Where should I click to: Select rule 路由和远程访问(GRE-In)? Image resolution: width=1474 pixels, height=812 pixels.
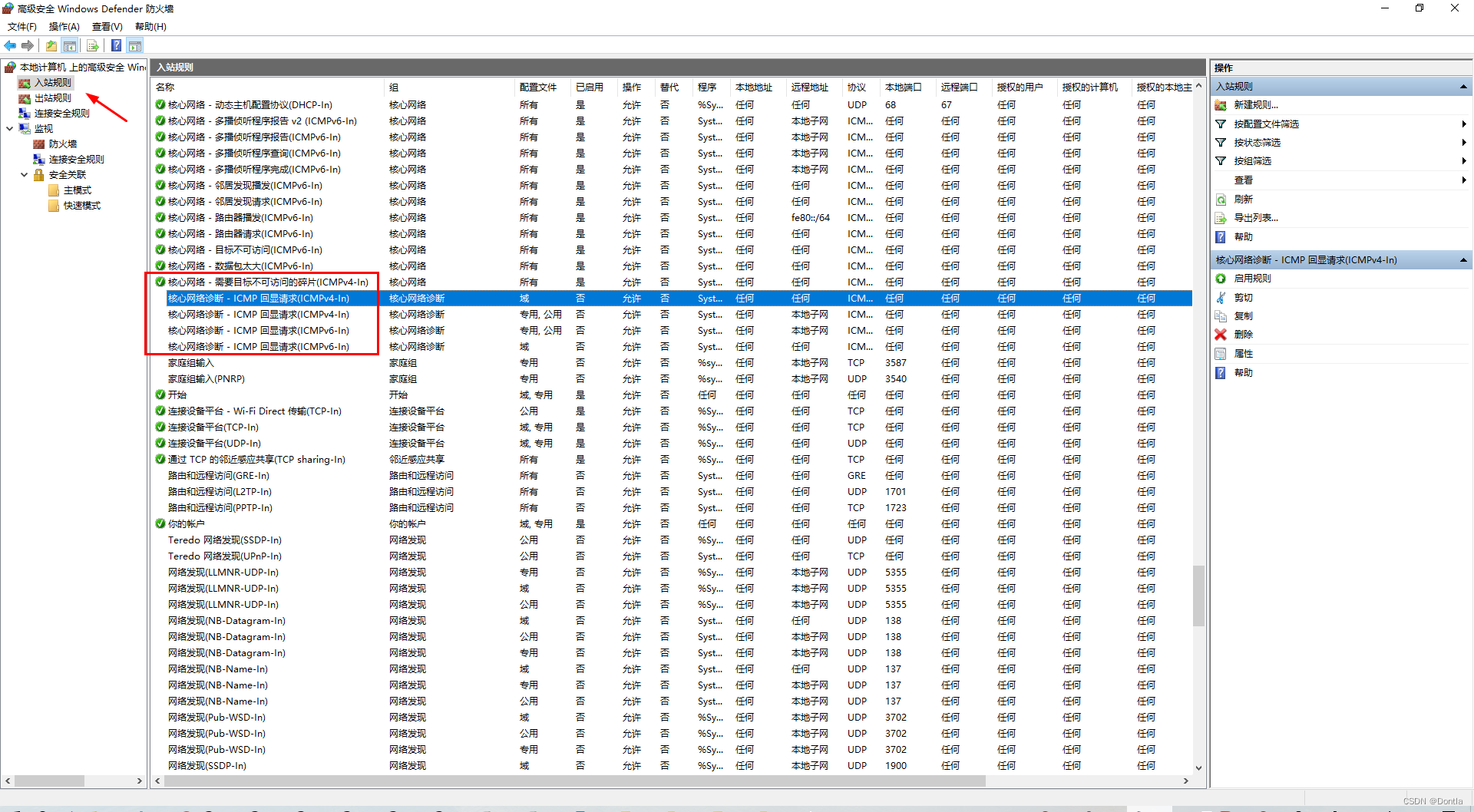[x=219, y=476]
